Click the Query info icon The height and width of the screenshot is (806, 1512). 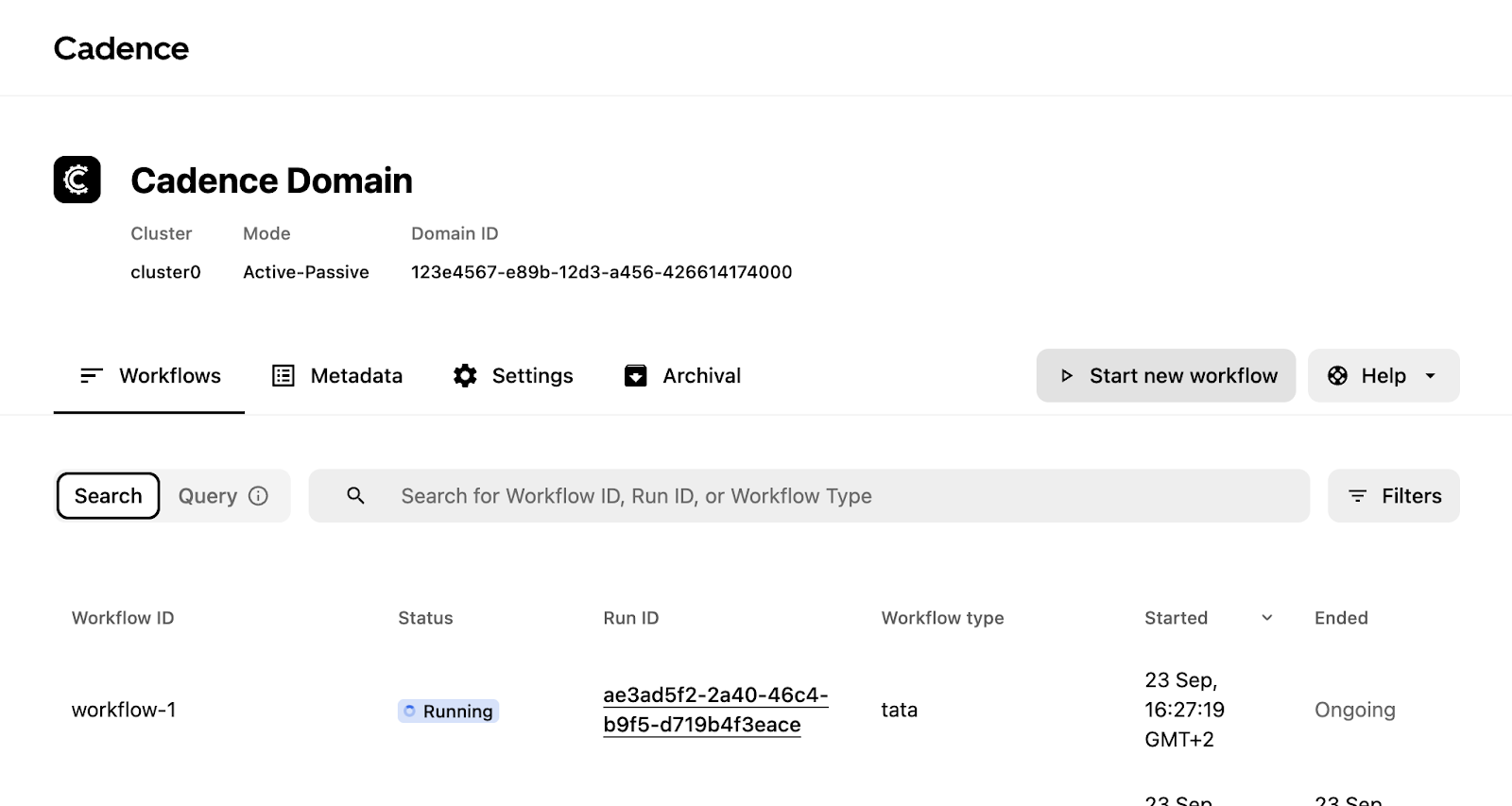258,496
